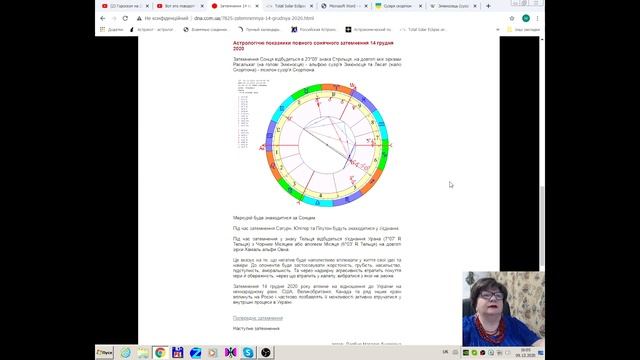Open the Chrome three-dot menu
This screenshot has width=640, height=360.
[x=538, y=18]
